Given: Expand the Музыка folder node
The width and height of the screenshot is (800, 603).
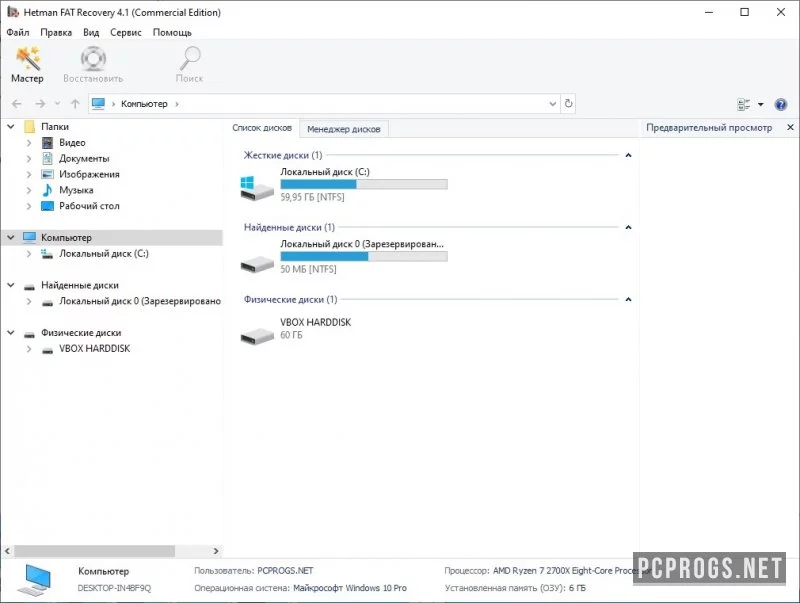Looking at the screenshot, I should (29, 190).
